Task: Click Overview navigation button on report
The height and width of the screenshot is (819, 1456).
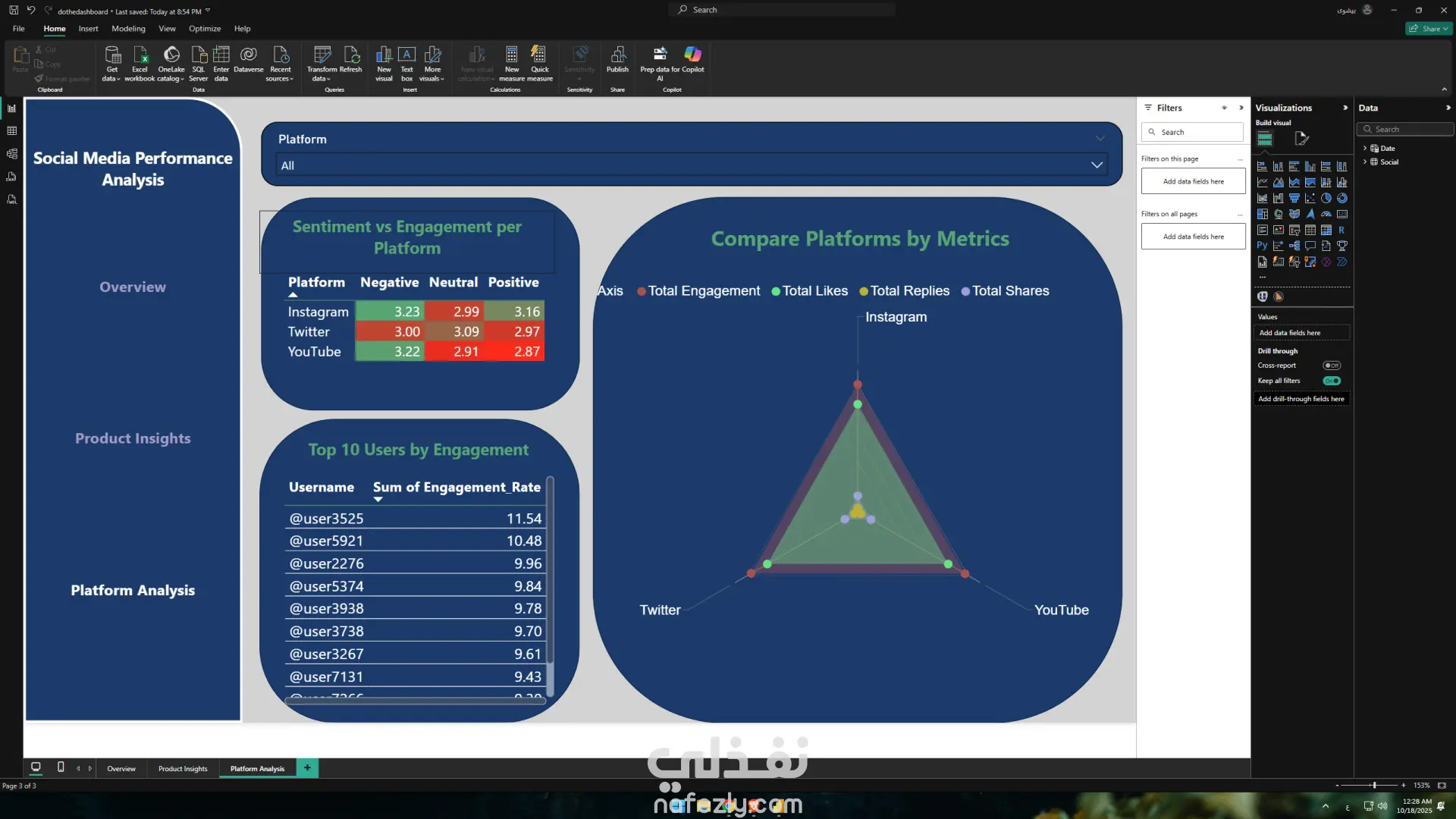Action: tap(133, 287)
